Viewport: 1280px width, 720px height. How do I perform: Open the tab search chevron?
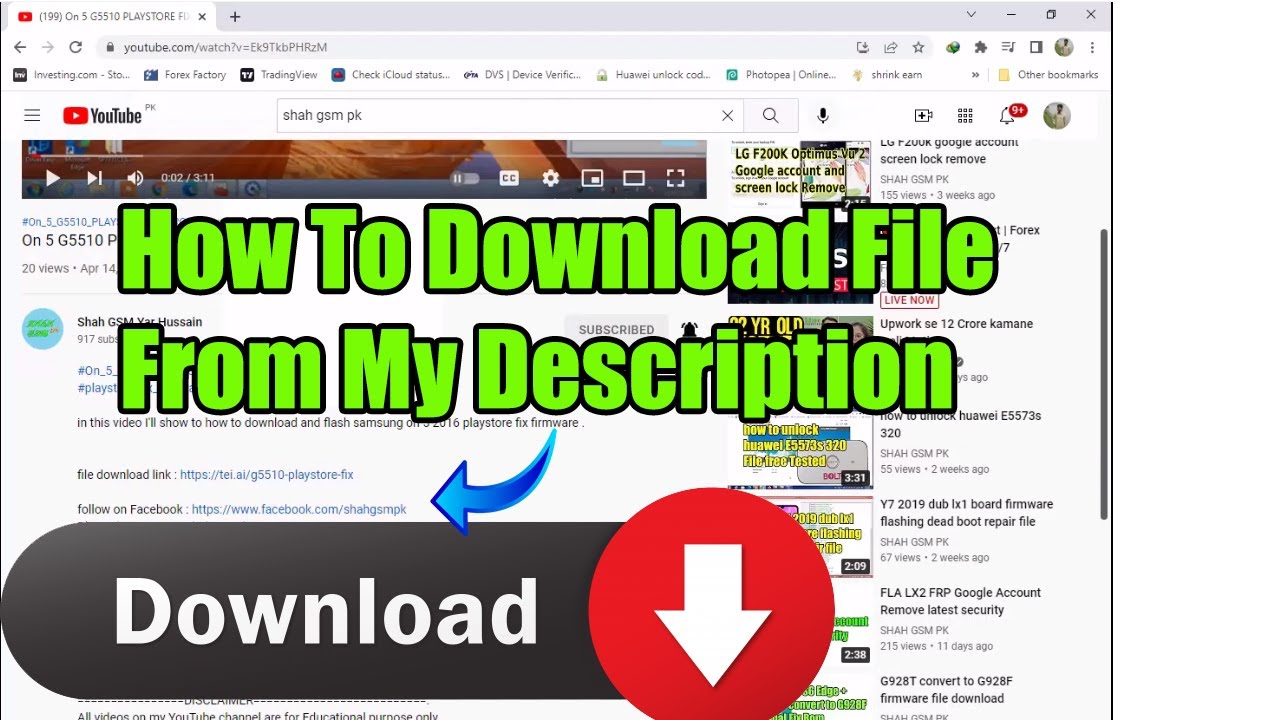tap(971, 14)
